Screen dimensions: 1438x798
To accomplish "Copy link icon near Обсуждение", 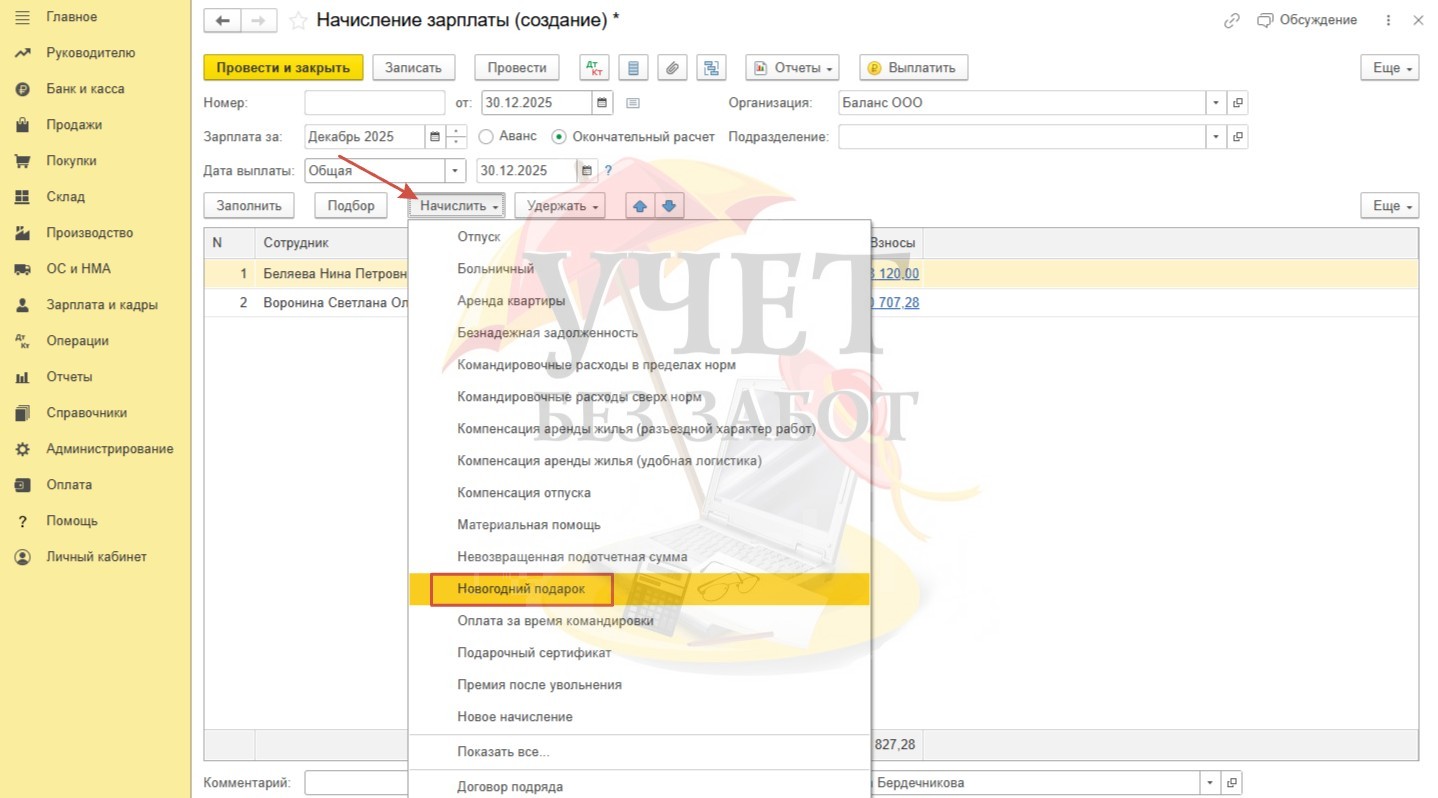I will pyautogui.click(x=1232, y=21).
